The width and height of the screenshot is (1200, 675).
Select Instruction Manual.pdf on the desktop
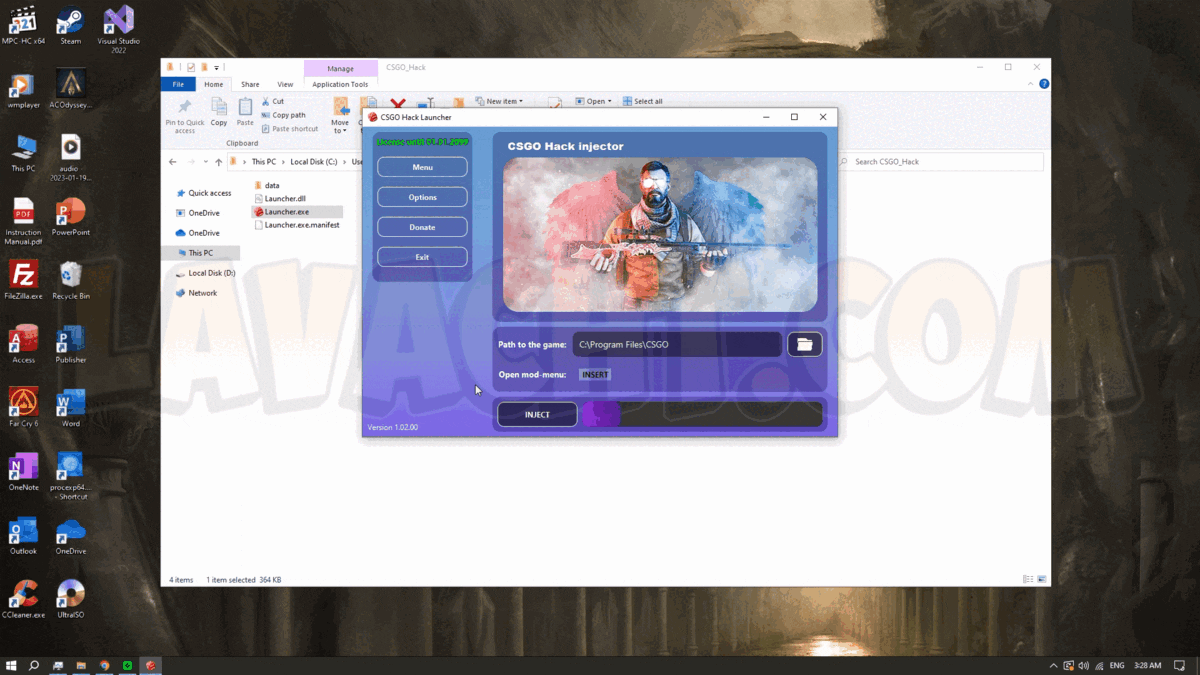(23, 222)
